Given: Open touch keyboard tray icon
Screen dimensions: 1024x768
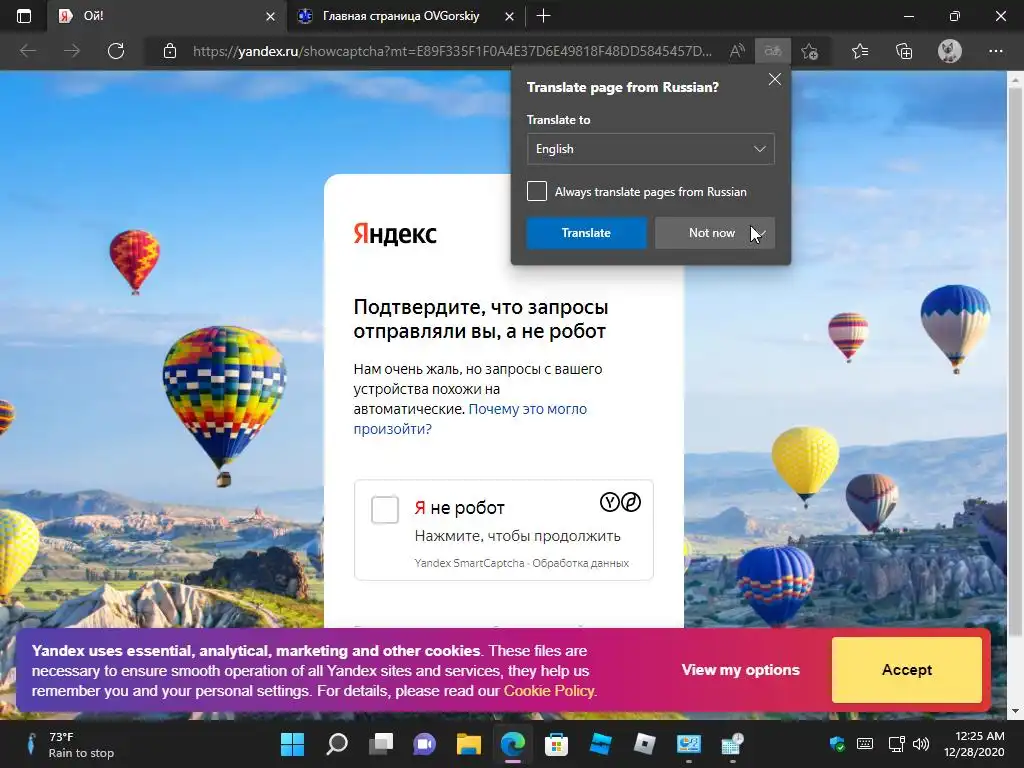Looking at the screenshot, I should (x=865, y=744).
